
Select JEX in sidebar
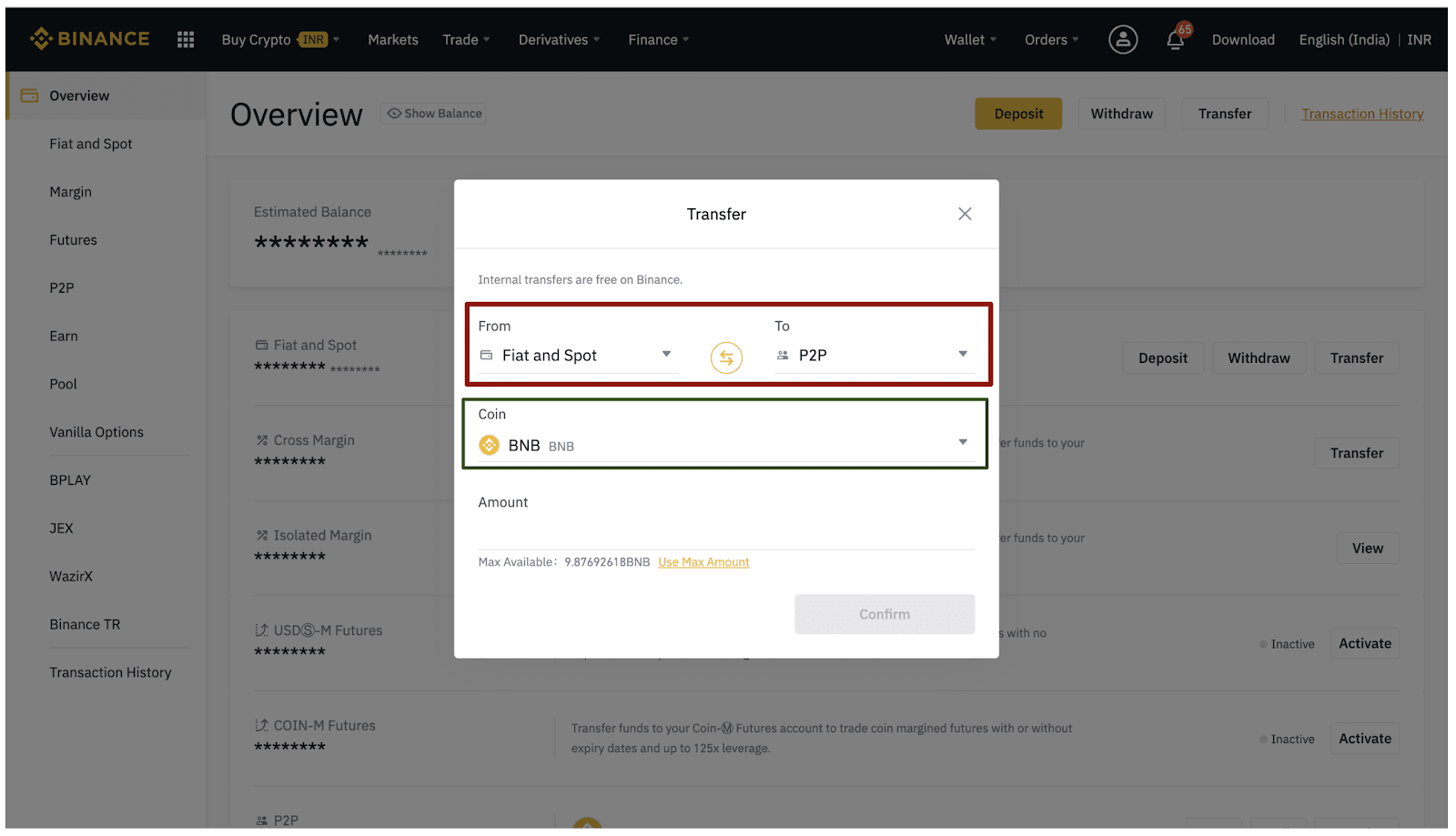(x=61, y=529)
